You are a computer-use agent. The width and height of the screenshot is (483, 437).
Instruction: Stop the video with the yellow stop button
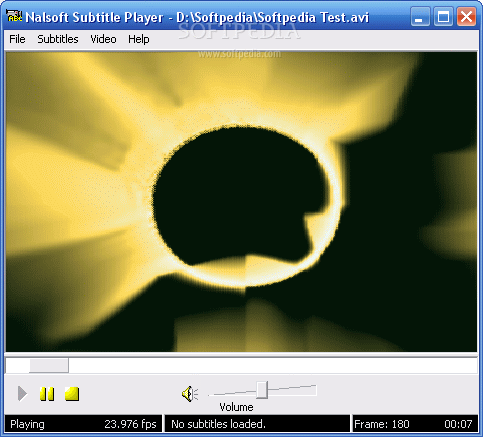[72, 394]
